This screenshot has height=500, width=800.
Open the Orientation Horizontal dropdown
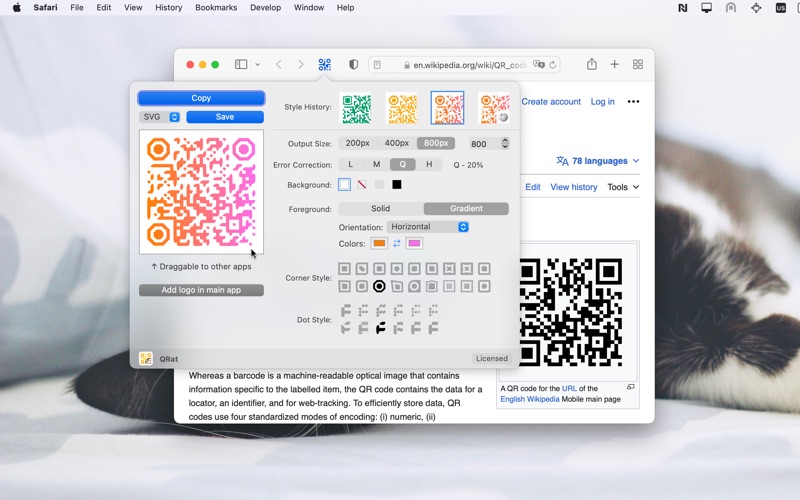(x=428, y=227)
